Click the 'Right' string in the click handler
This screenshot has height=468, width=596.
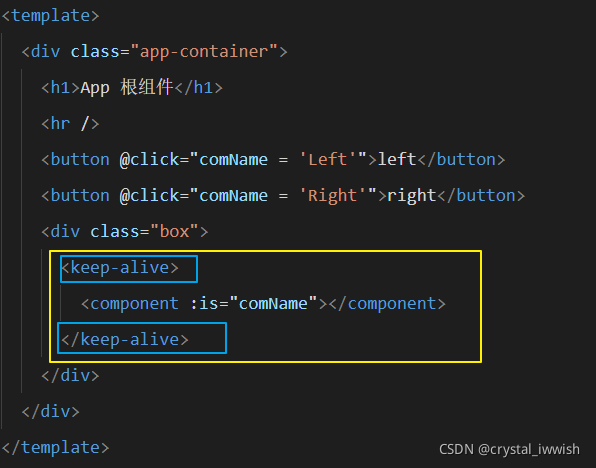pyautogui.click(x=333, y=195)
